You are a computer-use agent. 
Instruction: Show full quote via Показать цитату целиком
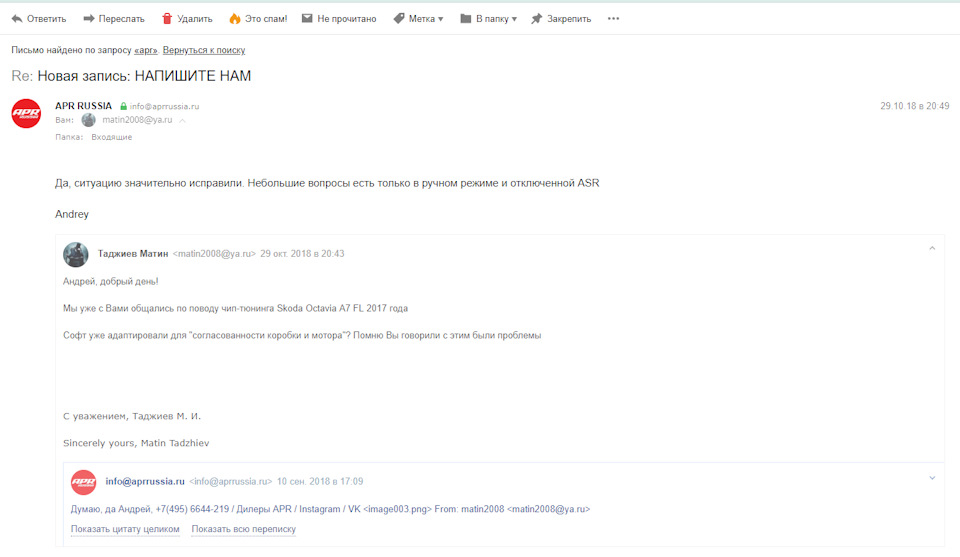tap(125, 529)
